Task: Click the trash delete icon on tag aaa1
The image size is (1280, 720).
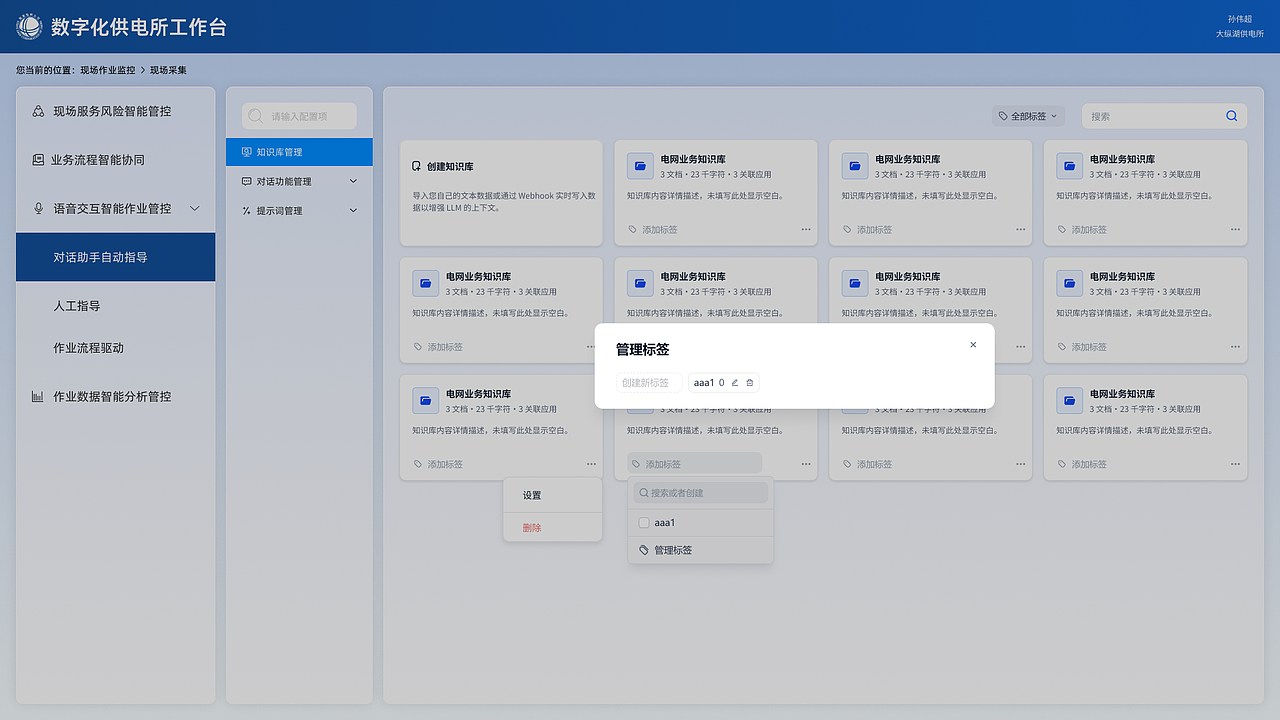Action: (x=750, y=383)
